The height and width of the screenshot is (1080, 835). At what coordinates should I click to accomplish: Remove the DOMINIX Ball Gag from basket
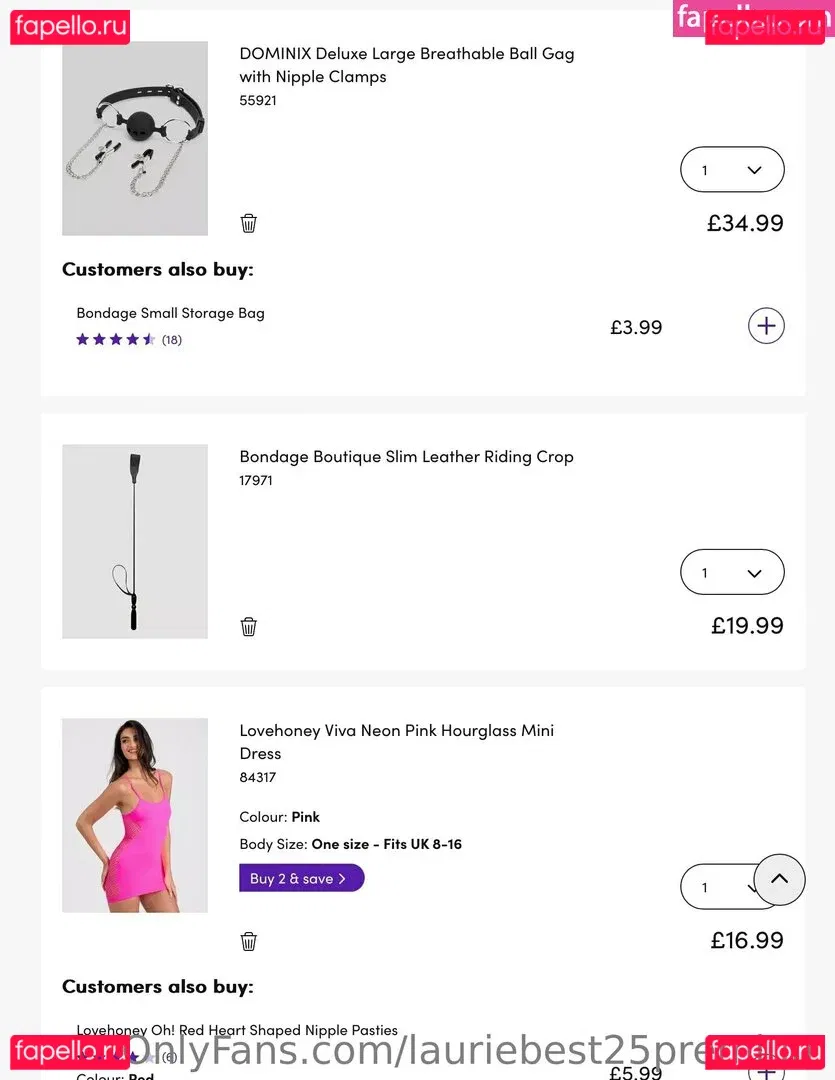tap(249, 223)
